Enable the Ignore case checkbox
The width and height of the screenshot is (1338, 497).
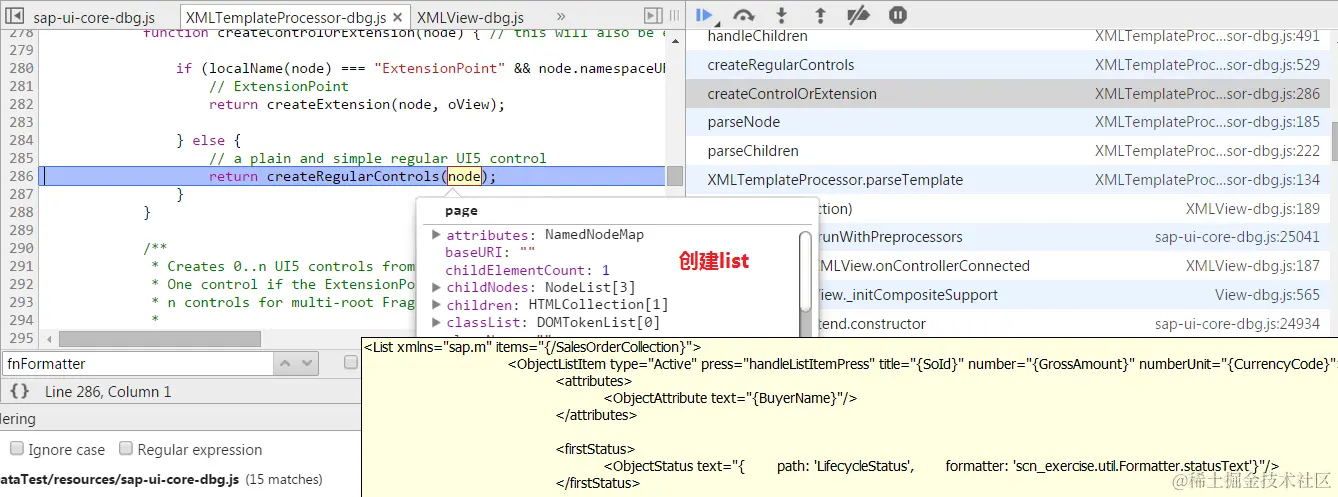pos(17,449)
